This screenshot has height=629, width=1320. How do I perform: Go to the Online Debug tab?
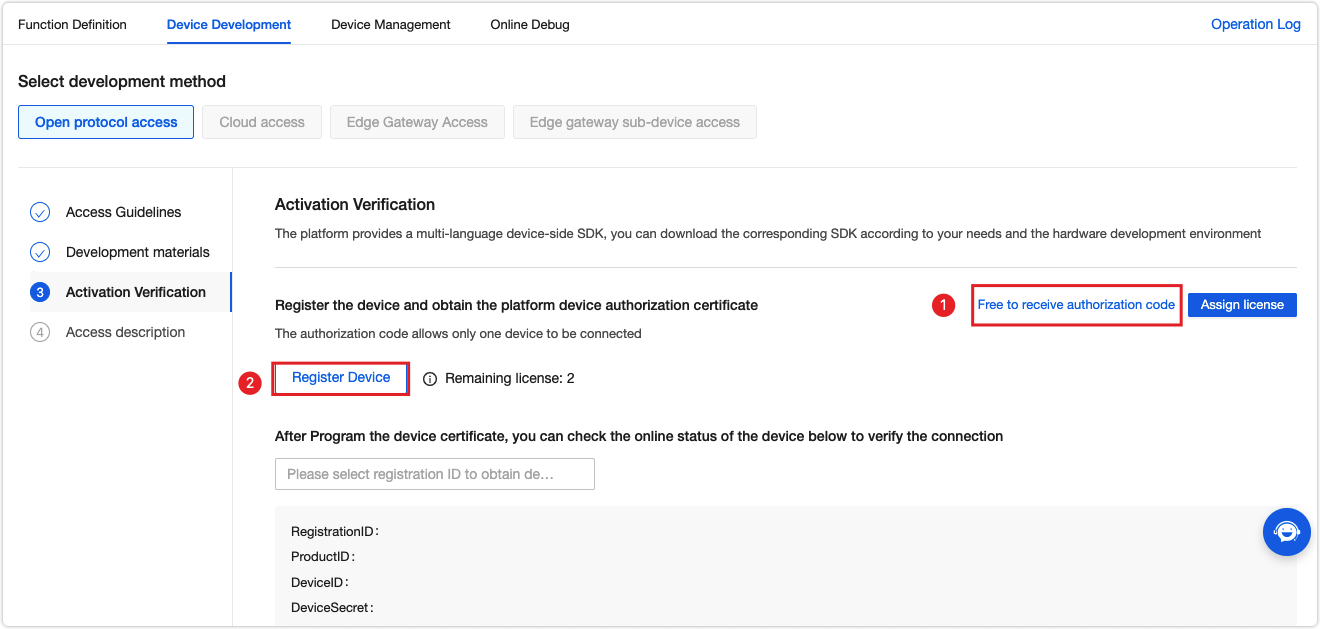[x=530, y=24]
